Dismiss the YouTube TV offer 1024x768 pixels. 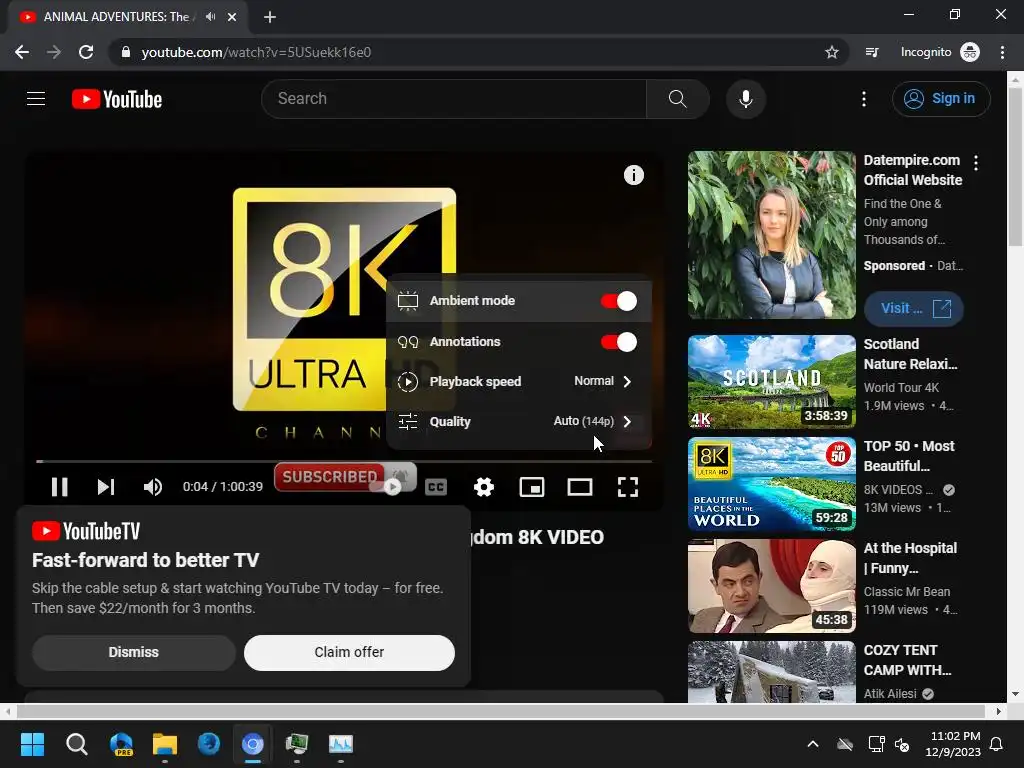134,652
